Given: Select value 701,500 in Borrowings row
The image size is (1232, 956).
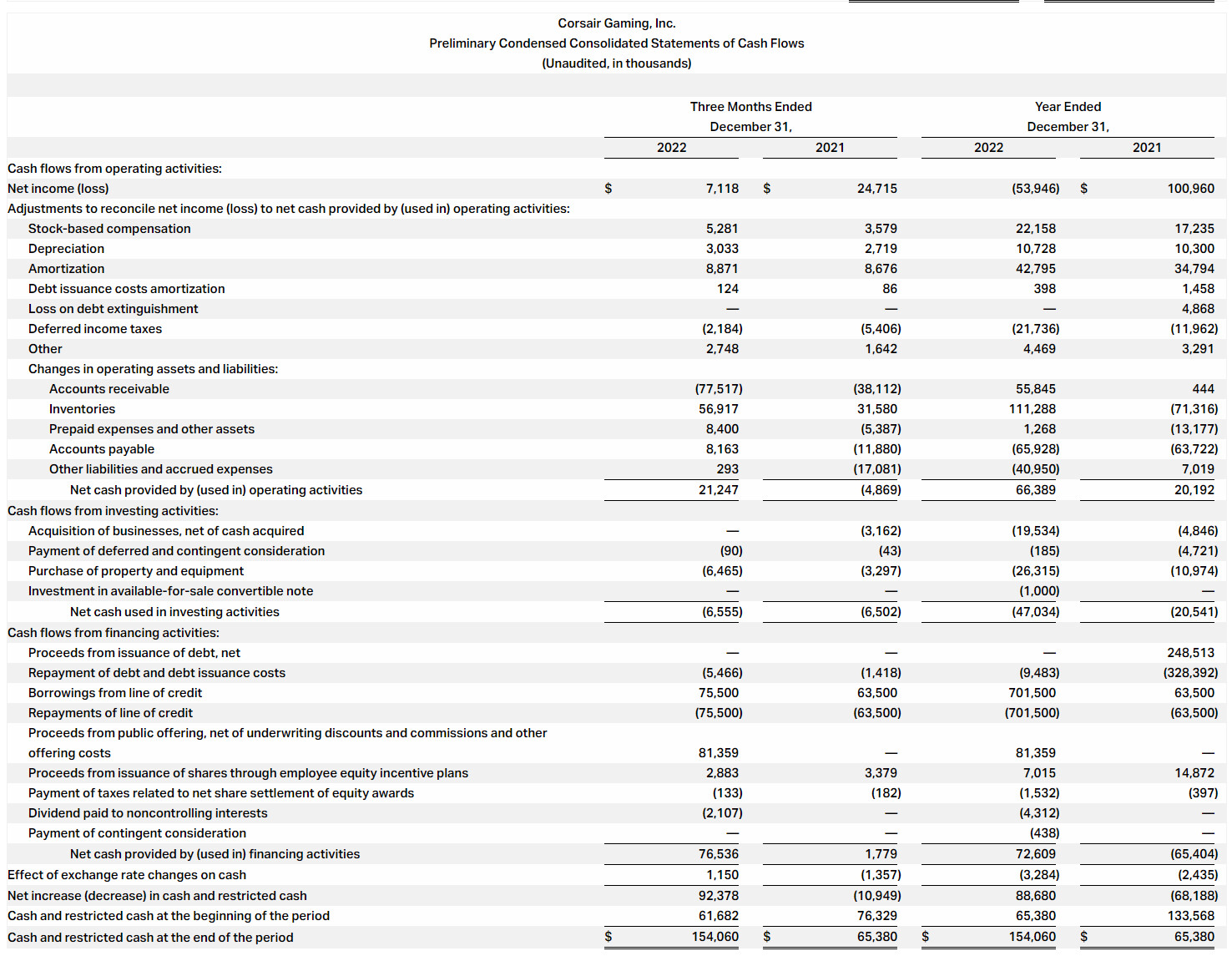Looking at the screenshot, I should [1033, 693].
